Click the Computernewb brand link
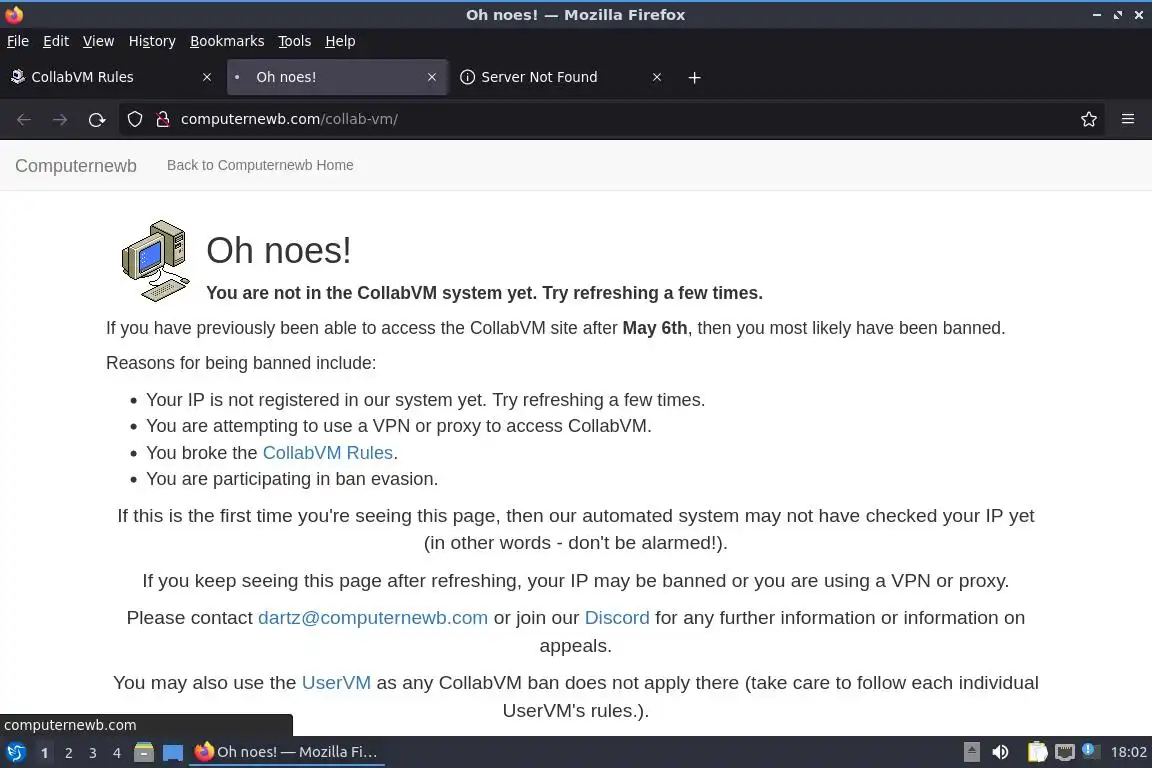1152x768 pixels. (76, 166)
